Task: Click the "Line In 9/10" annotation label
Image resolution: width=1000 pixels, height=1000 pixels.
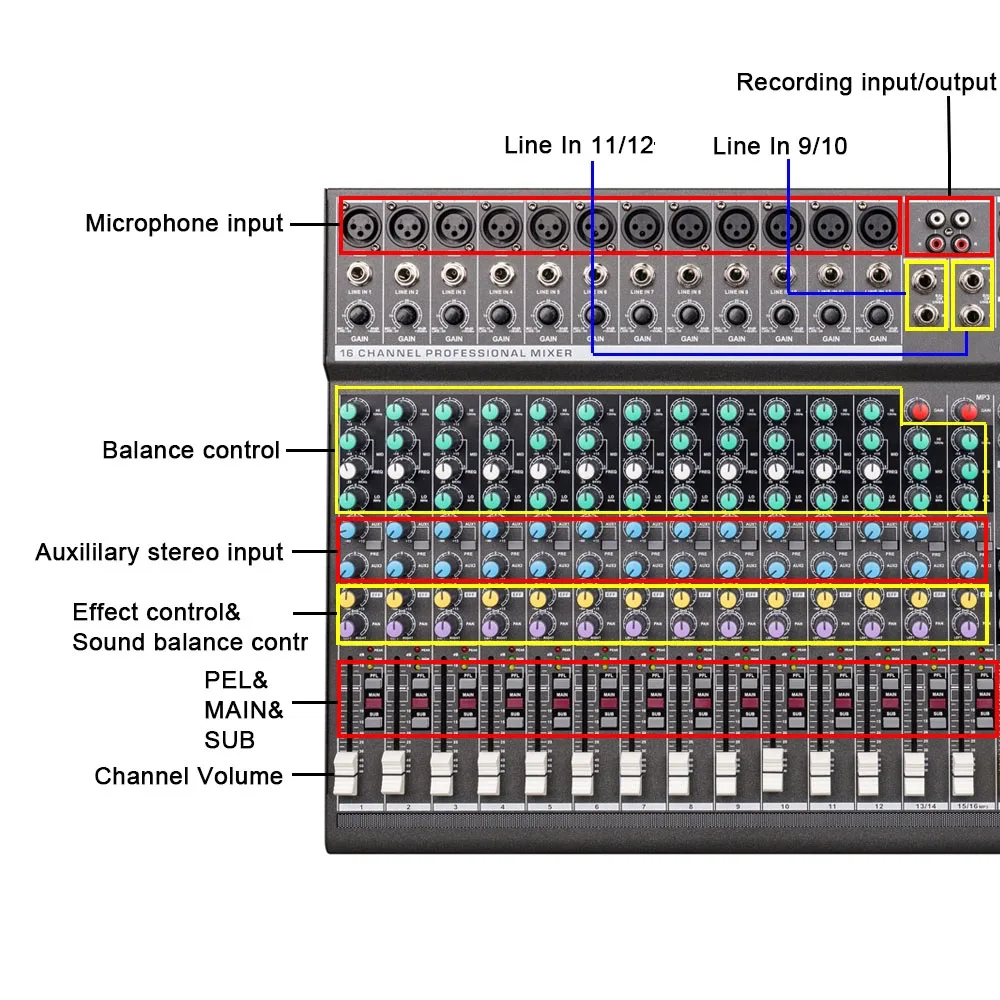Action: pyautogui.click(x=780, y=146)
